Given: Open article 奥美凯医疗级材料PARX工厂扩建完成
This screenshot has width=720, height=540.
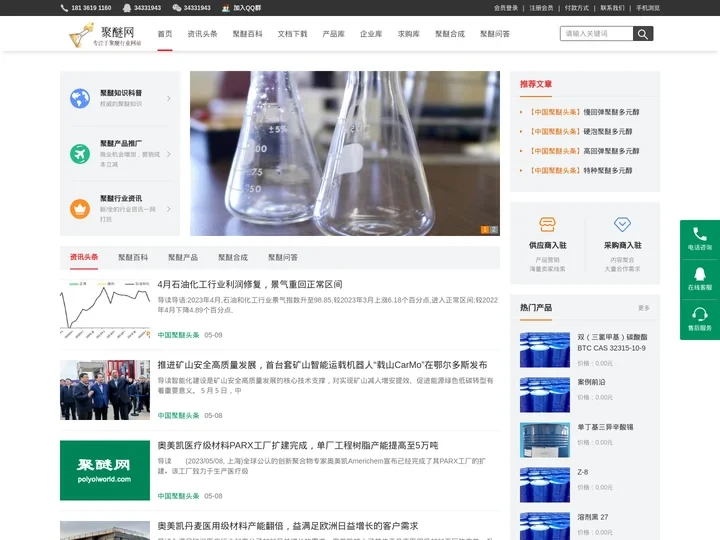Looking at the screenshot, I should 298,445.
